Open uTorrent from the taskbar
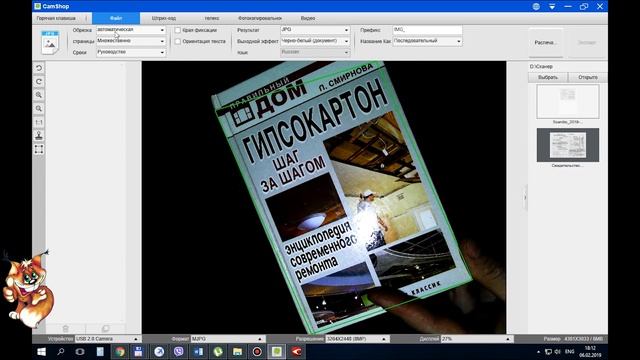 (x=218, y=351)
